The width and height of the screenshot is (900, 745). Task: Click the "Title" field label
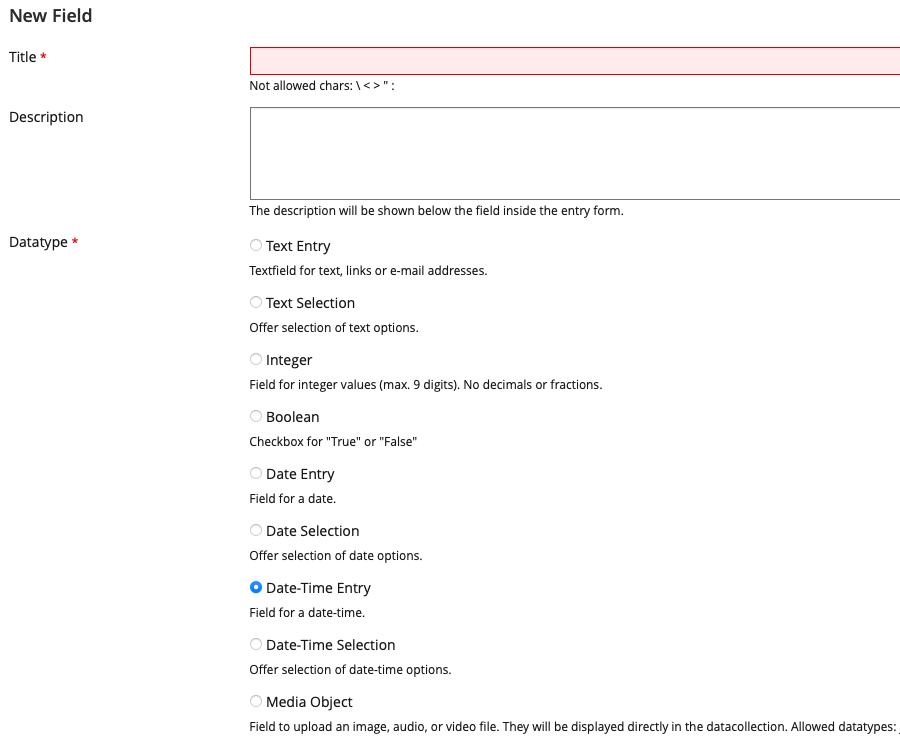(23, 57)
